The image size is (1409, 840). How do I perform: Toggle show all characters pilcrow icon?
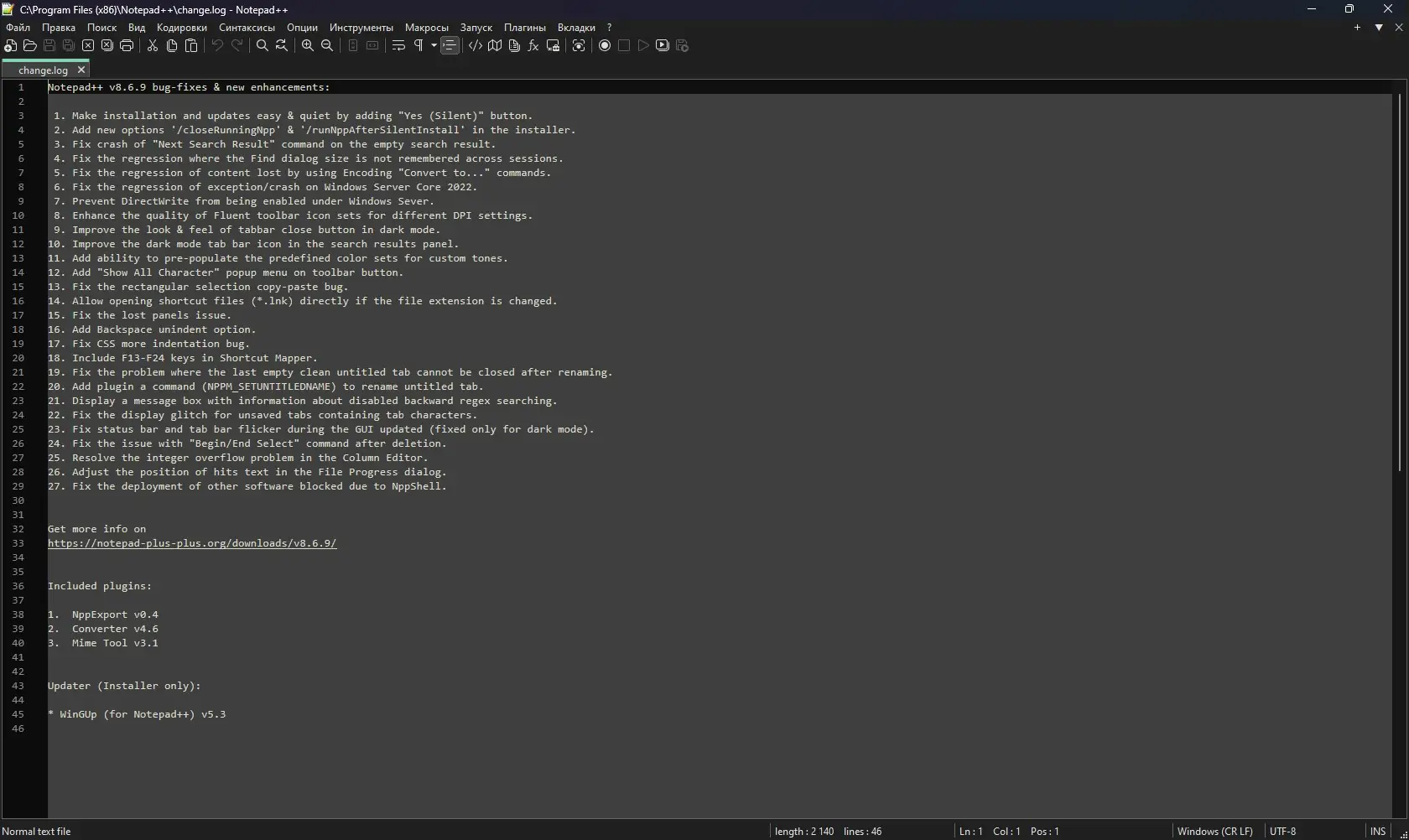tap(419, 46)
